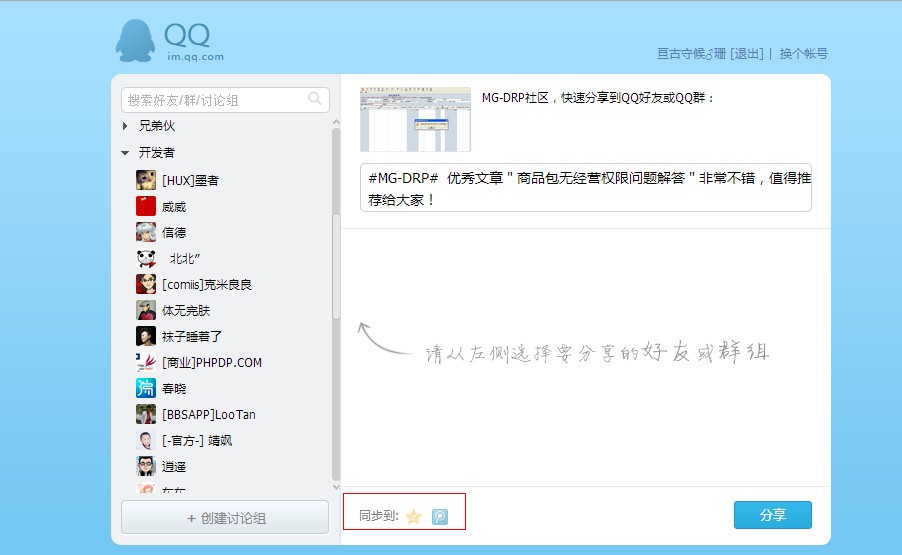Select friend name 逍遥
The height and width of the screenshot is (555, 902).
click(174, 466)
